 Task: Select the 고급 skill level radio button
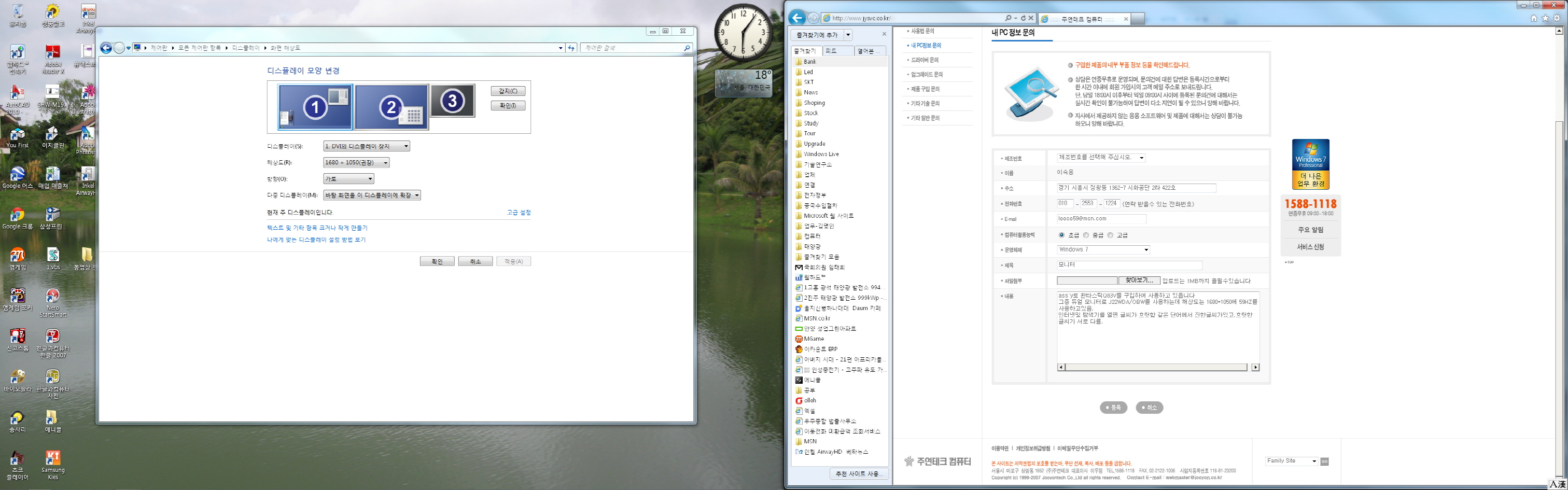pyautogui.click(x=1110, y=235)
